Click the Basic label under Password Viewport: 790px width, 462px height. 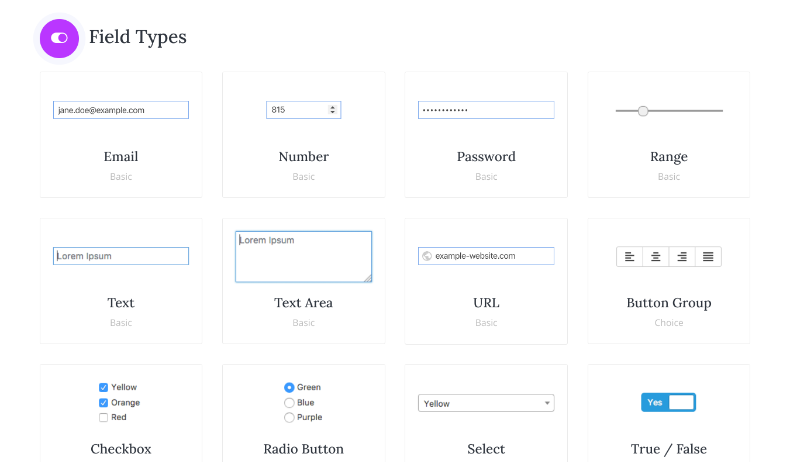coord(486,177)
